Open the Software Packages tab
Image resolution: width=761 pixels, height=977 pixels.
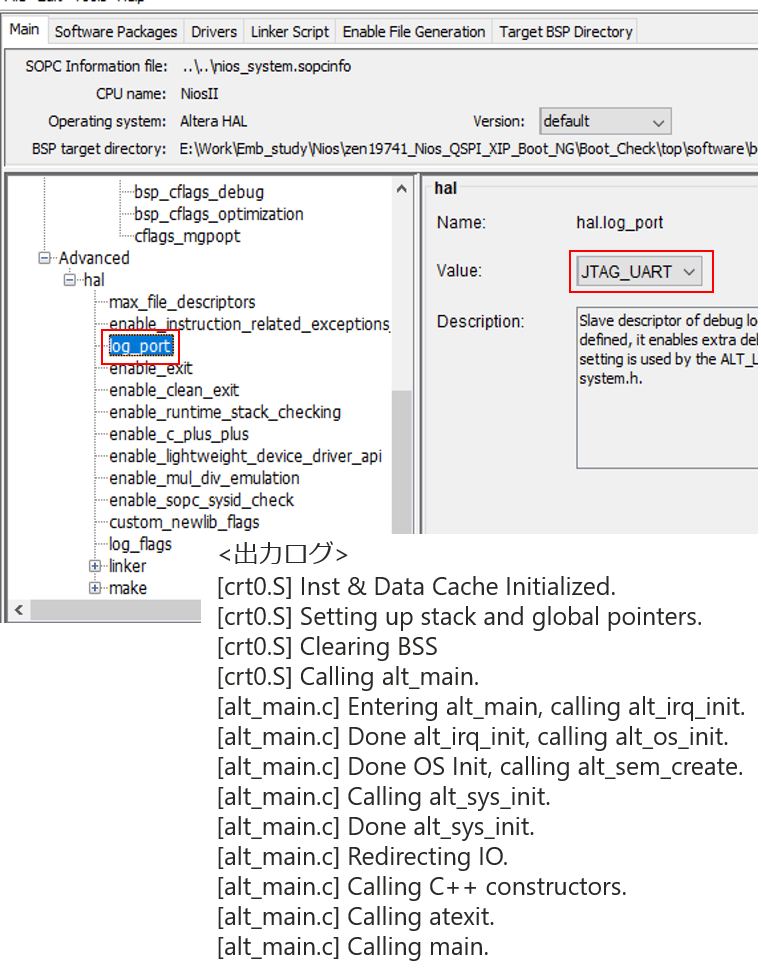pos(116,32)
